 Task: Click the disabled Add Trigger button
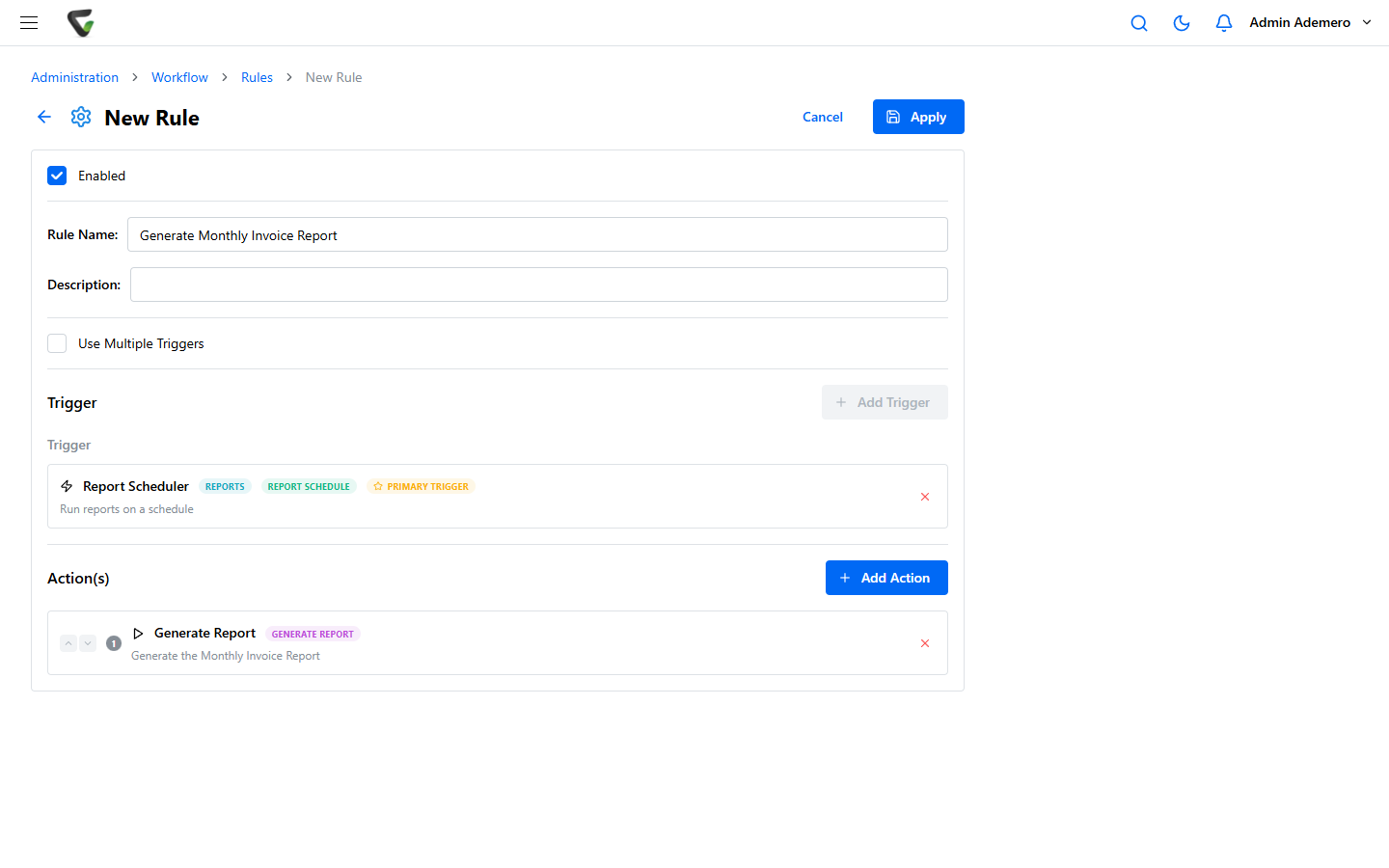(885, 402)
